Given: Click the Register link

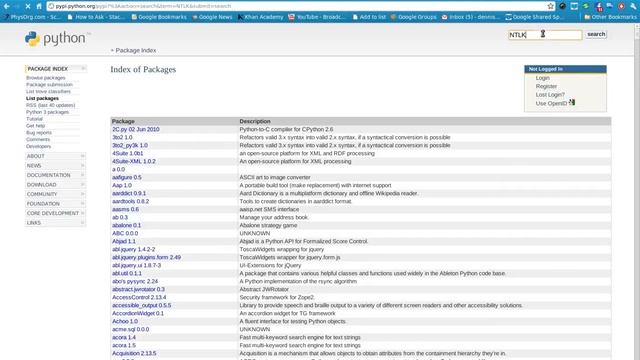Looking at the screenshot, I should pos(546,86).
